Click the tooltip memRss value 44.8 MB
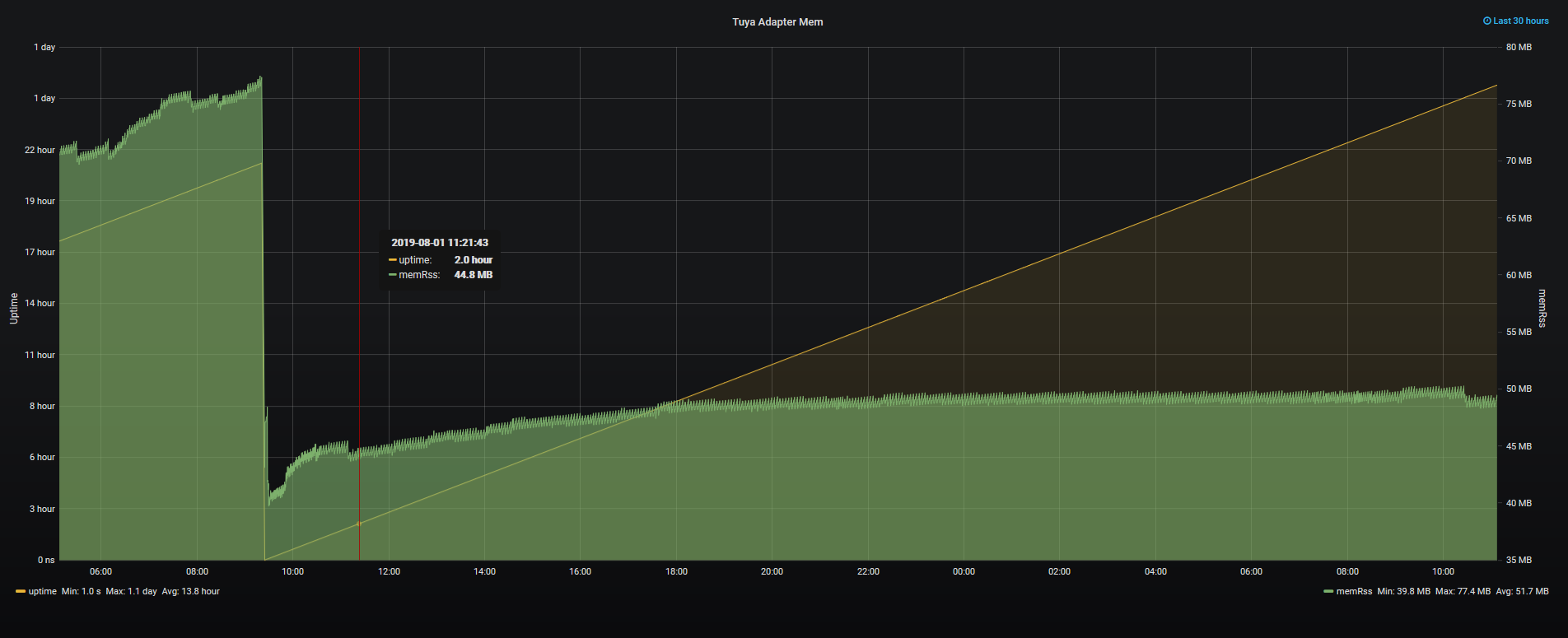The height and width of the screenshot is (638, 1568). coord(474,275)
